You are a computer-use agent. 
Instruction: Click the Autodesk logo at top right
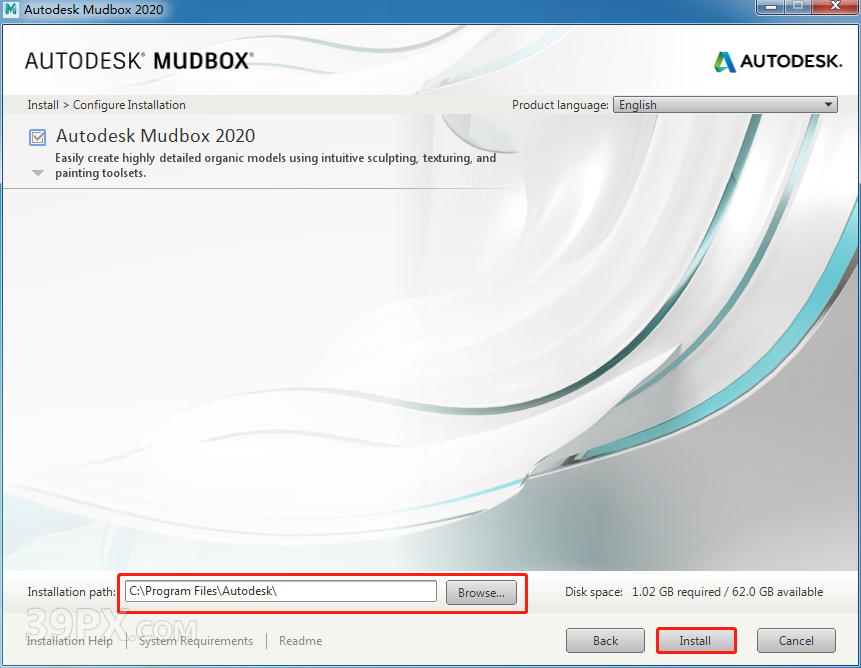point(777,61)
